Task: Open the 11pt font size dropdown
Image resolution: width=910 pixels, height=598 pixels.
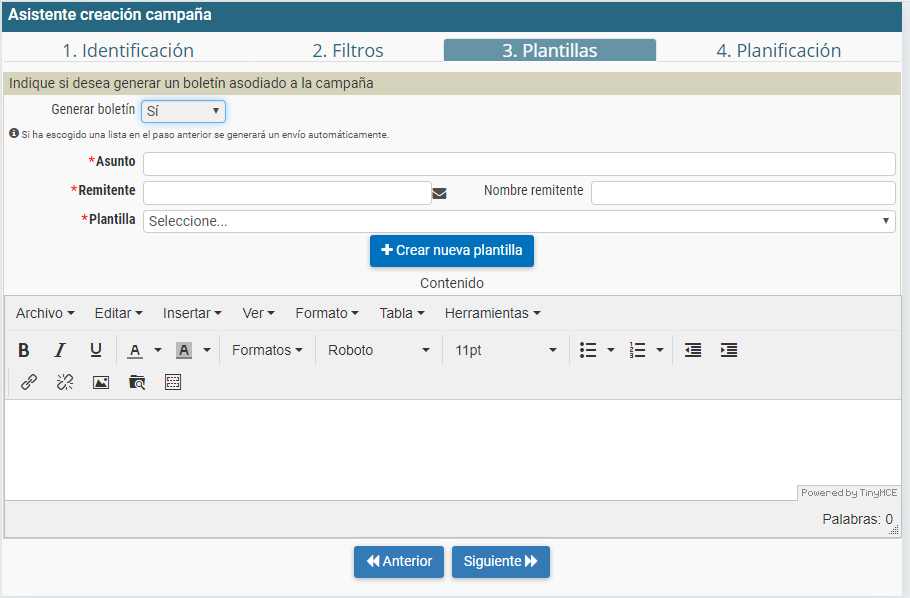Action: coord(505,350)
